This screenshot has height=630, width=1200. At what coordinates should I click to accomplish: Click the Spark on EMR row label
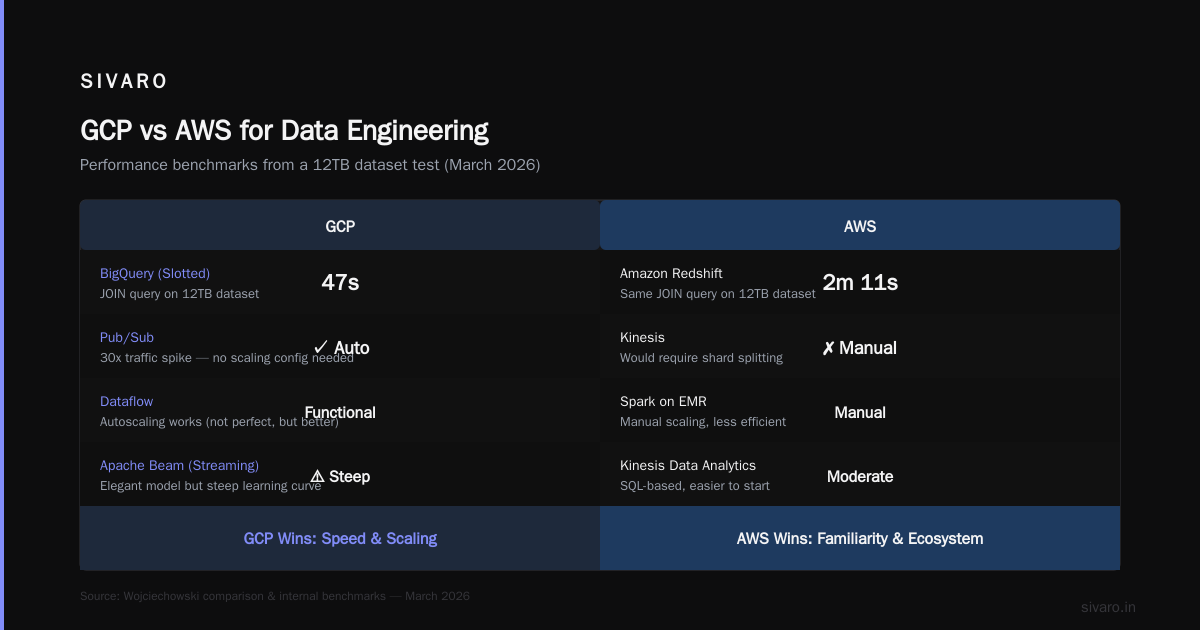pyautogui.click(x=663, y=401)
